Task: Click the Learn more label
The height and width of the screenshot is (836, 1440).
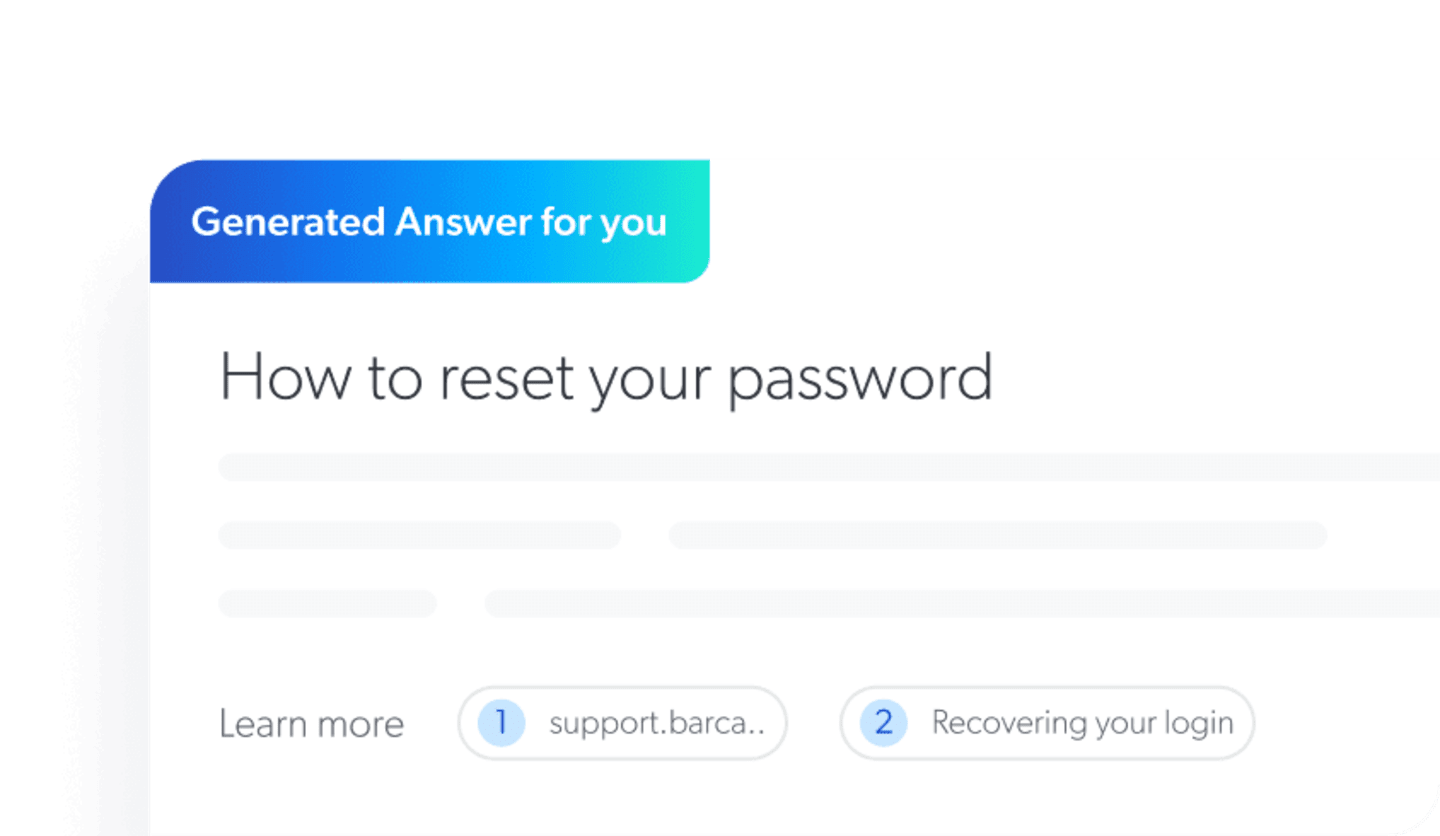Action: coord(311,724)
